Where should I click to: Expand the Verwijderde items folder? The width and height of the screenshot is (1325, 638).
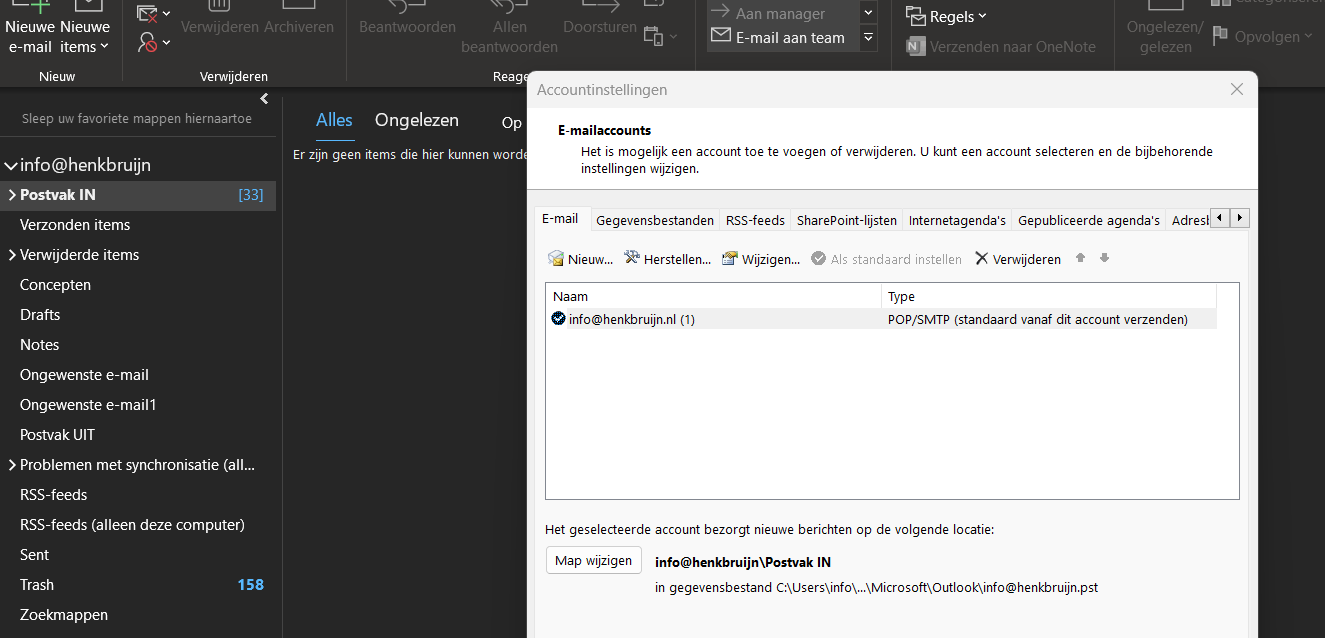[x=12, y=255]
